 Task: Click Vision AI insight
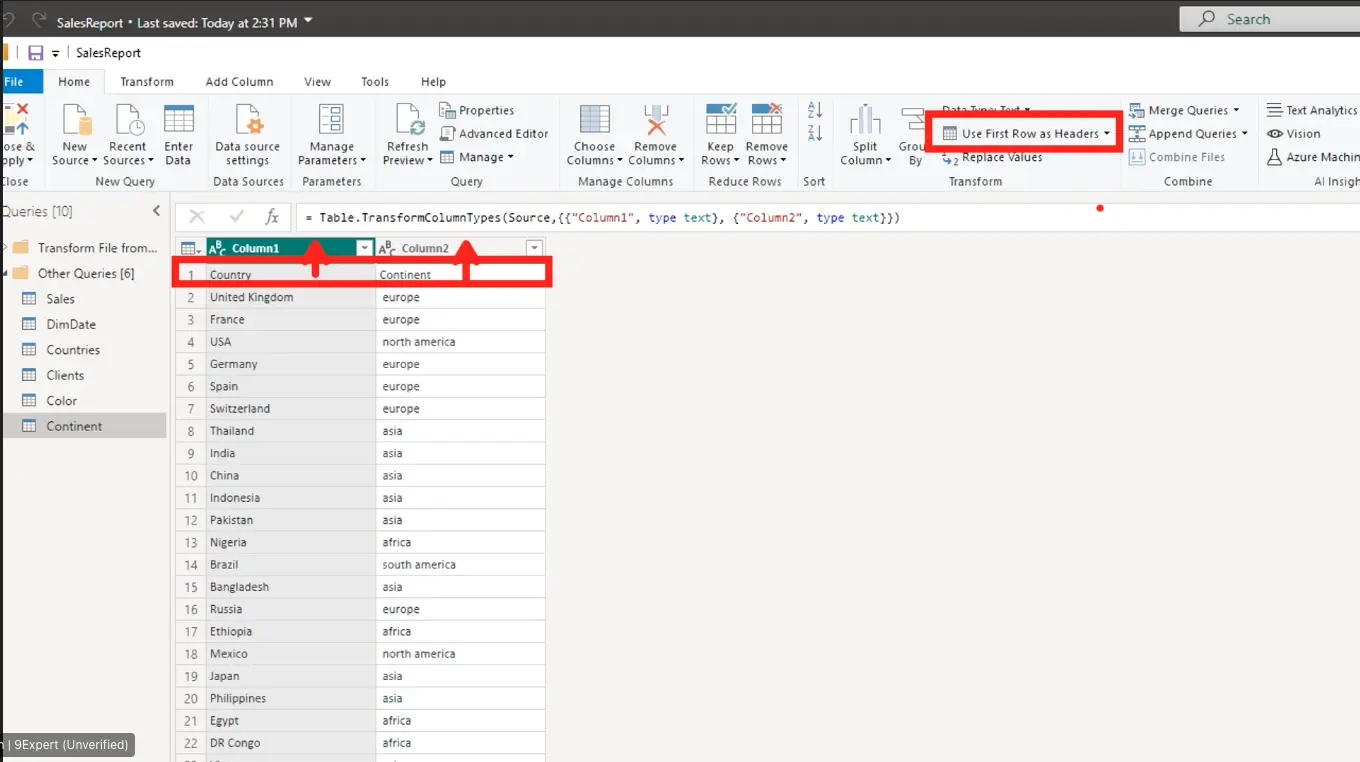pyautogui.click(x=1294, y=133)
